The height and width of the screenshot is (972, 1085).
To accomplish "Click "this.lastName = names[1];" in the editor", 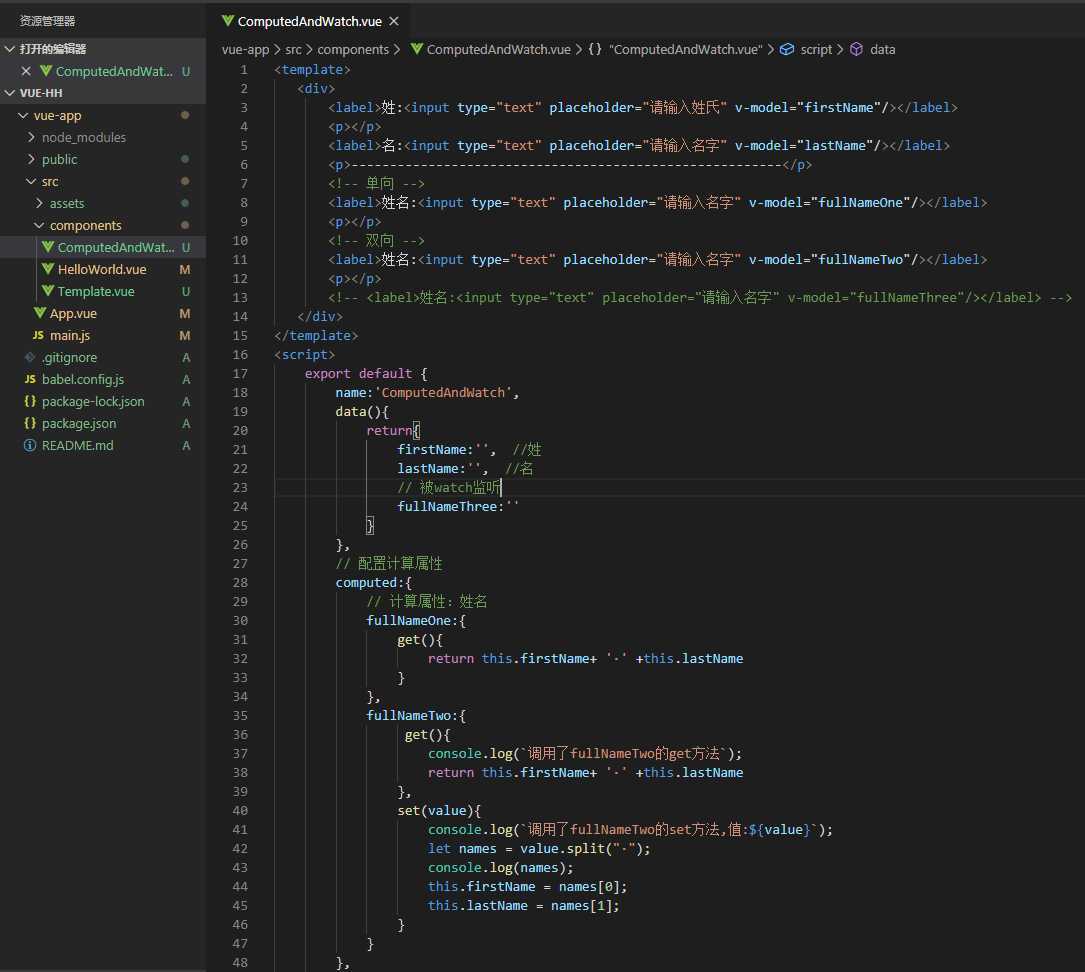I will [x=523, y=906].
